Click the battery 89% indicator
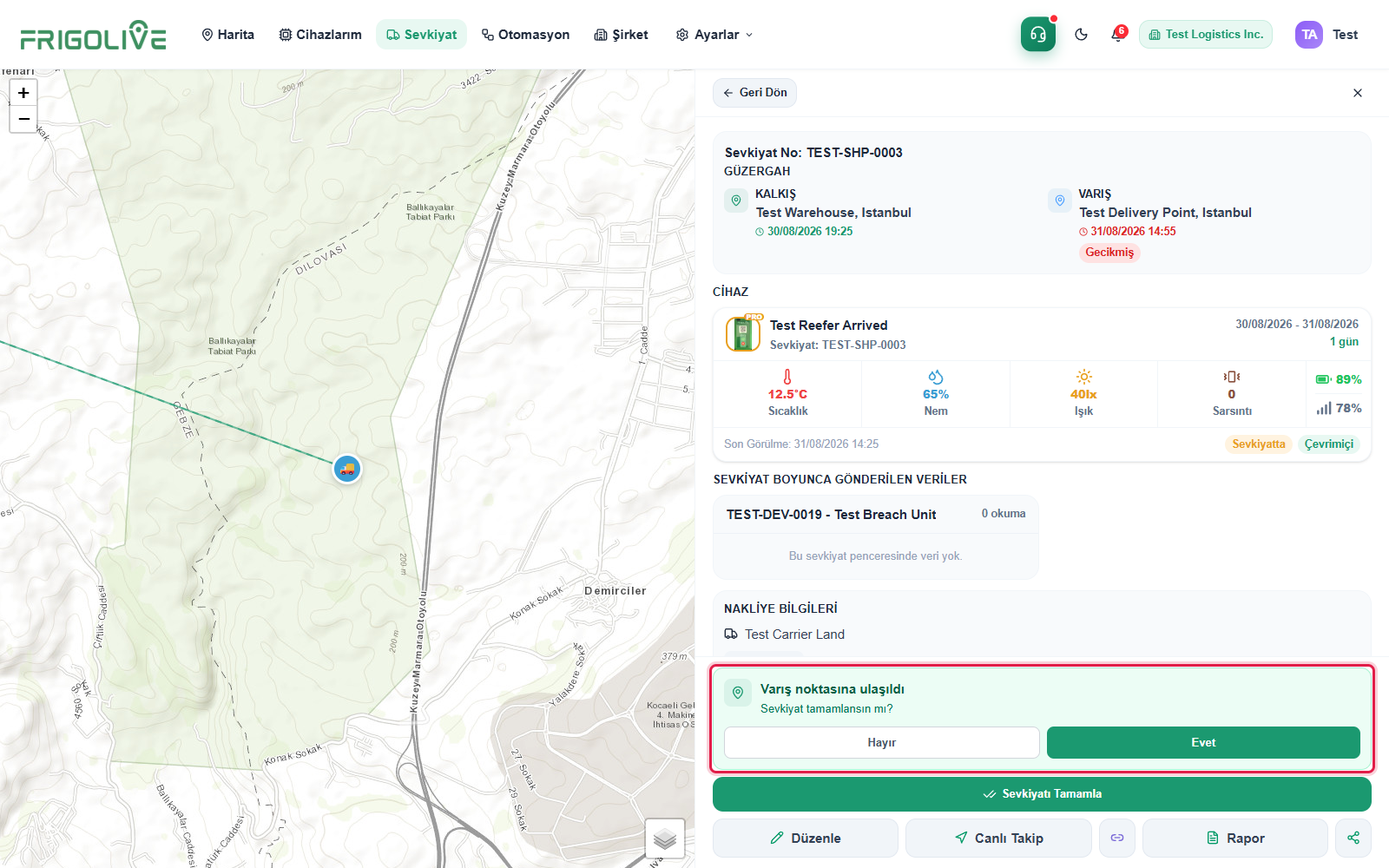This screenshot has height=868, width=1389. point(1339,379)
